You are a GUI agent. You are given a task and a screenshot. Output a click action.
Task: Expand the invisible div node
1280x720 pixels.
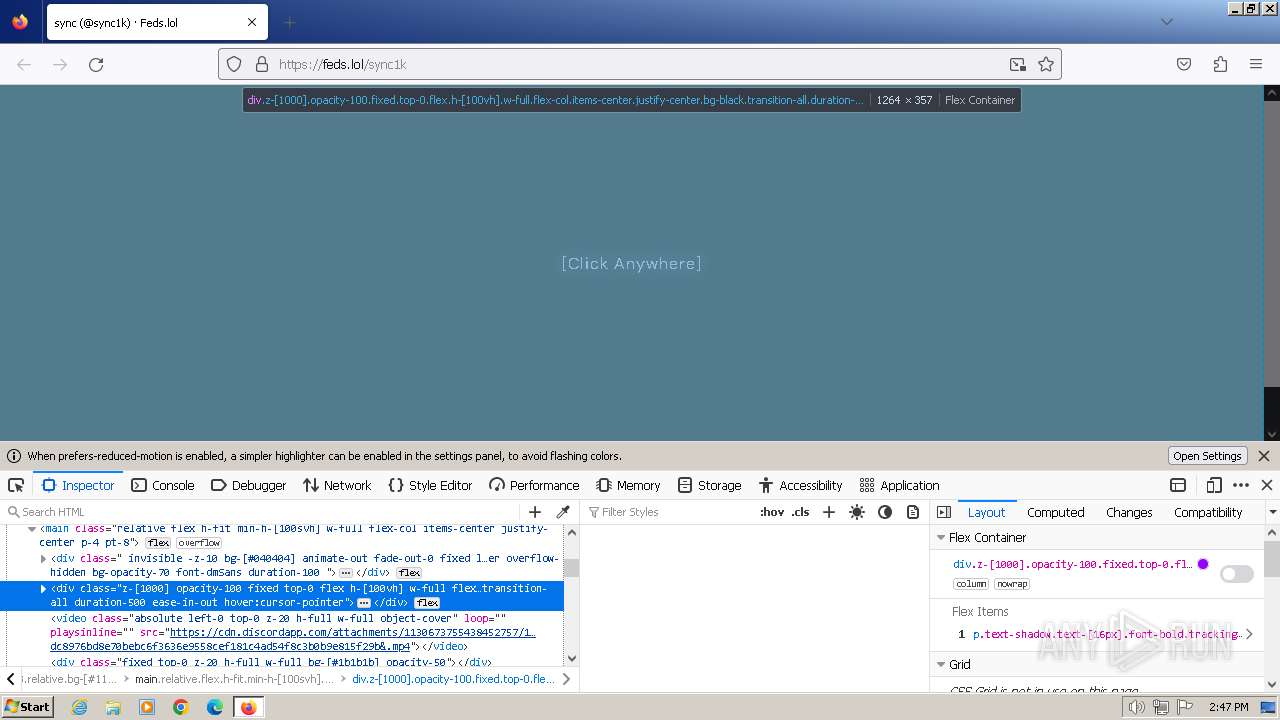click(43, 558)
